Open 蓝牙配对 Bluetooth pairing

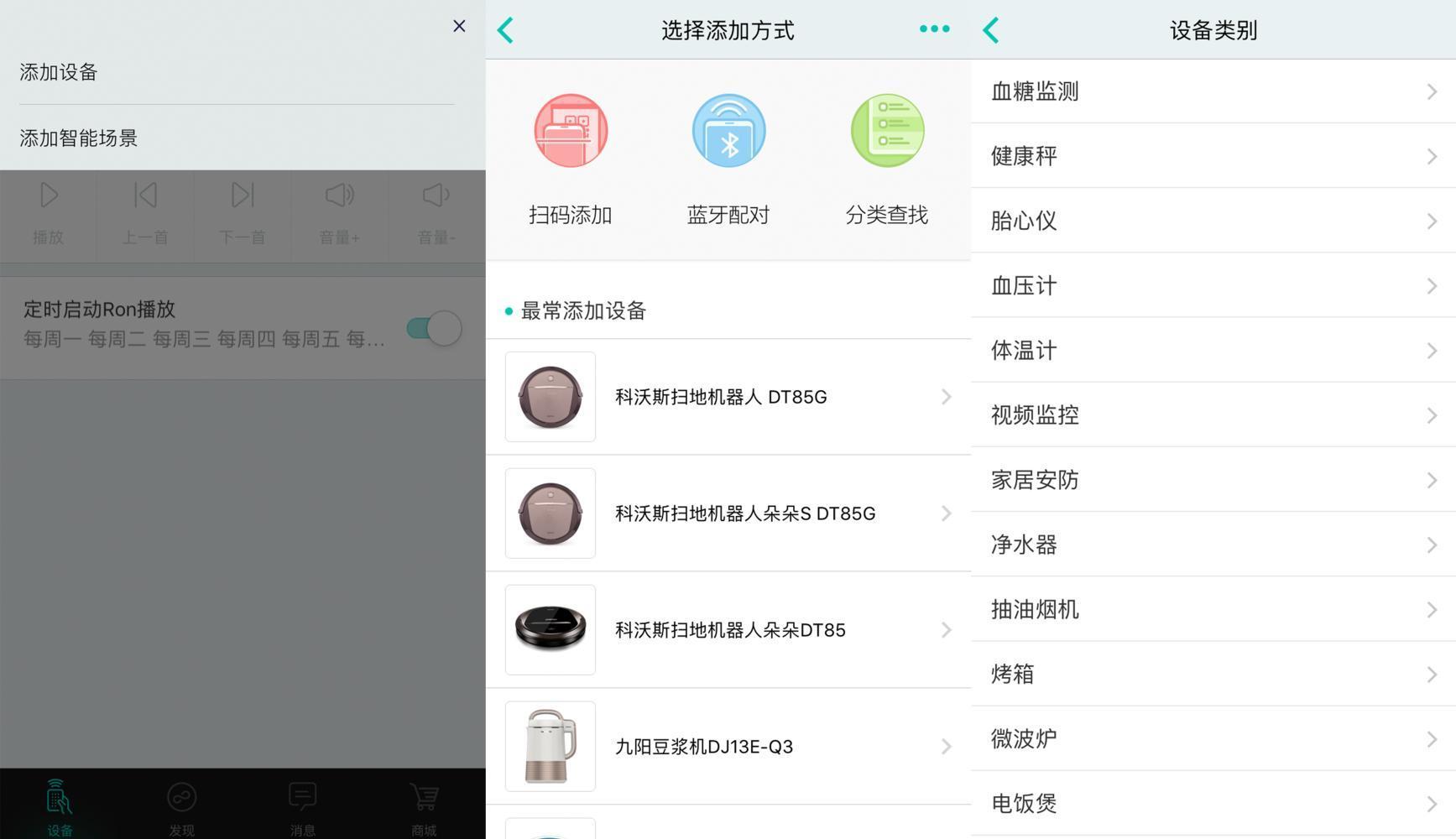coord(728,130)
